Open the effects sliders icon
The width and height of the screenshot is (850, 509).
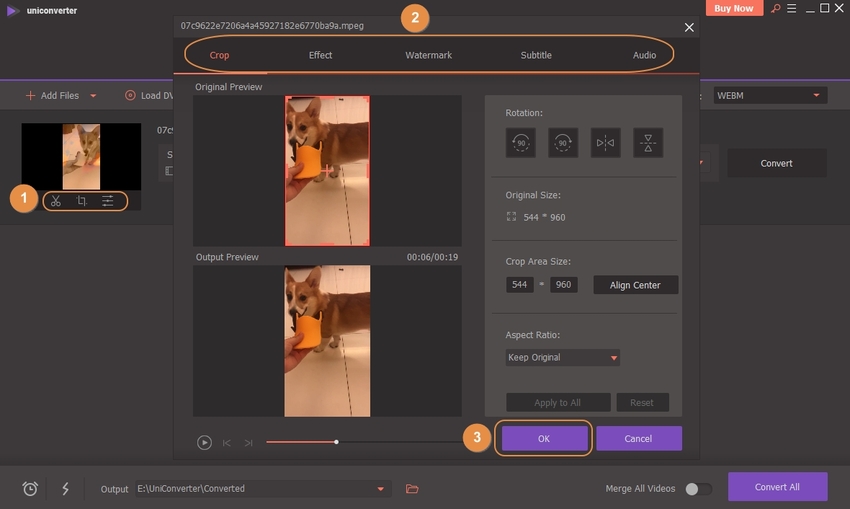click(108, 201)
